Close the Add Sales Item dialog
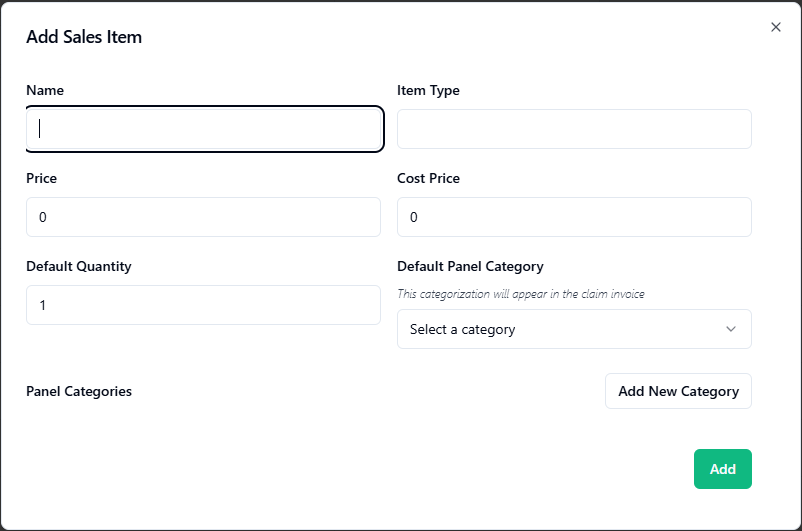The image size is (802, 531). [776, 27]
